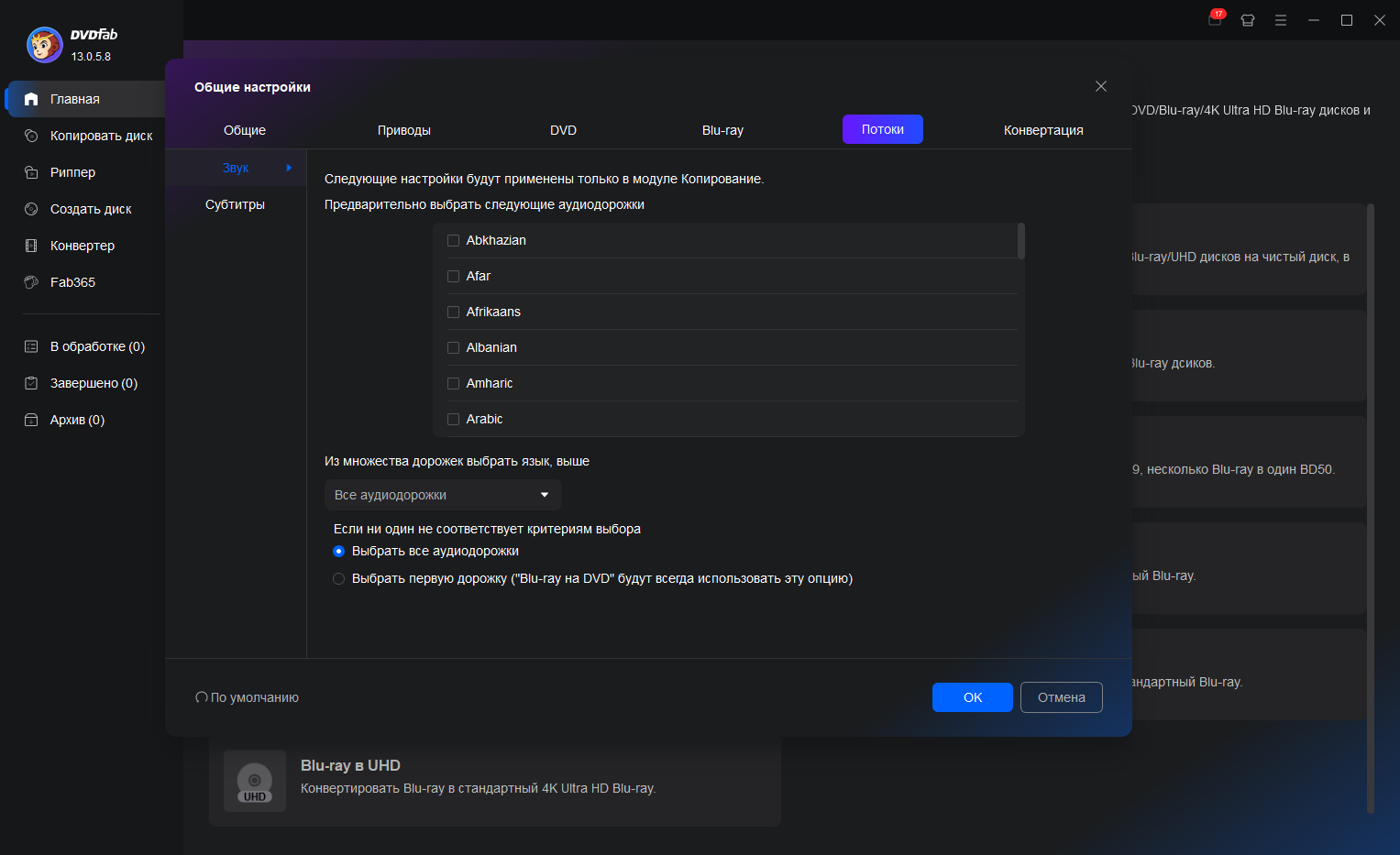Click the Архив archive icon

(x=31, y=420)
